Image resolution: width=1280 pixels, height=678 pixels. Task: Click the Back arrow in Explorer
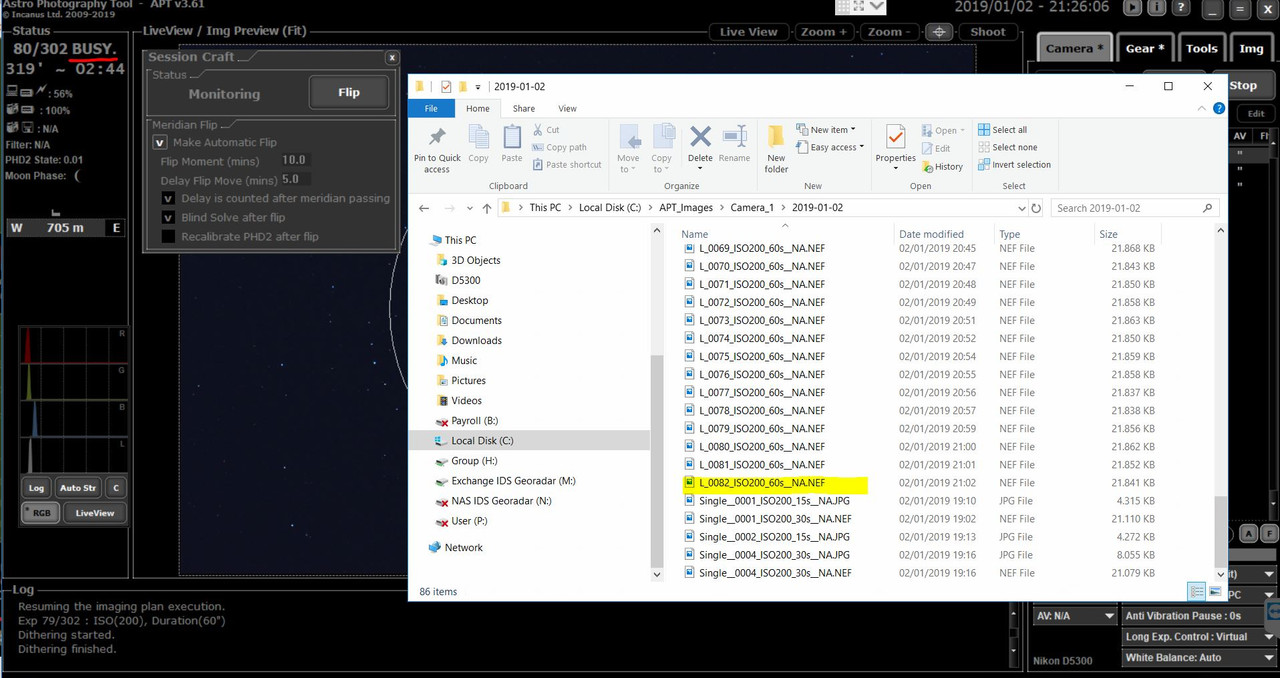click(x=424, y=208)
